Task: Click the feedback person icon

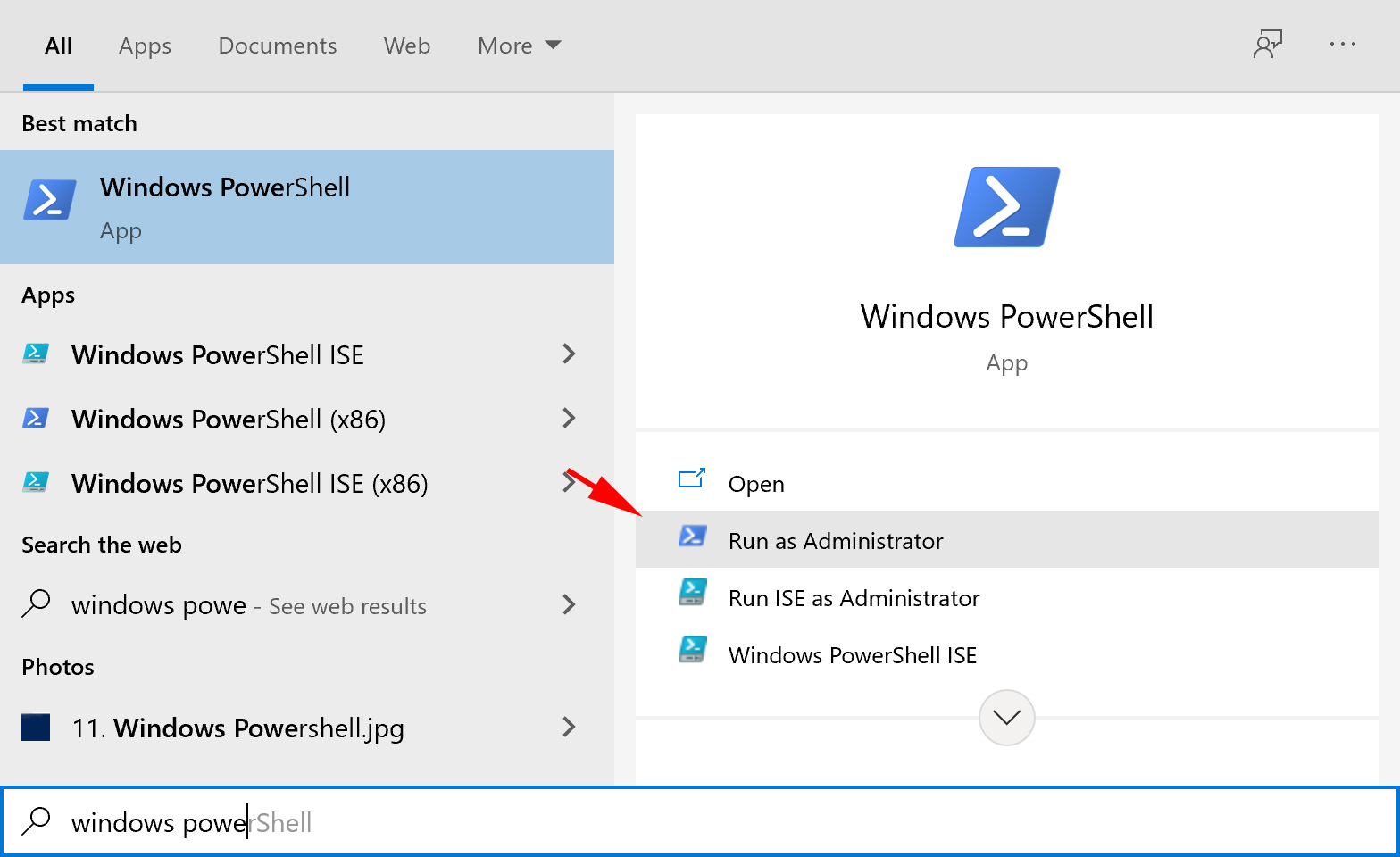Action: pyautogui.click(x=1268, y=45)
